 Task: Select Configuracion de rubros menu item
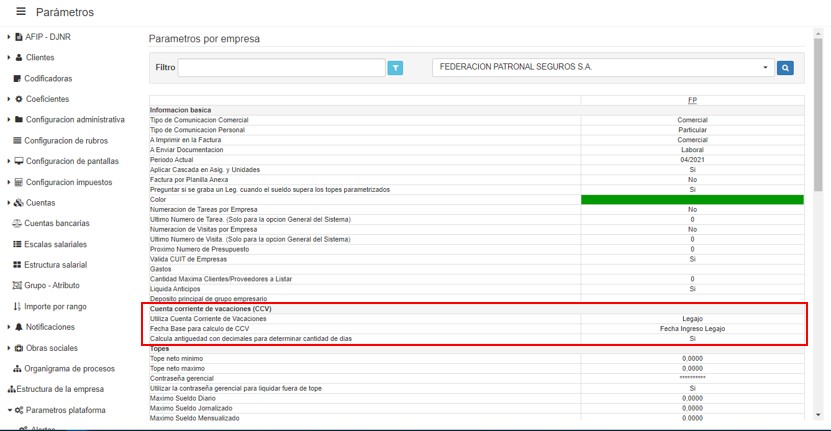[x=65, y=141]
